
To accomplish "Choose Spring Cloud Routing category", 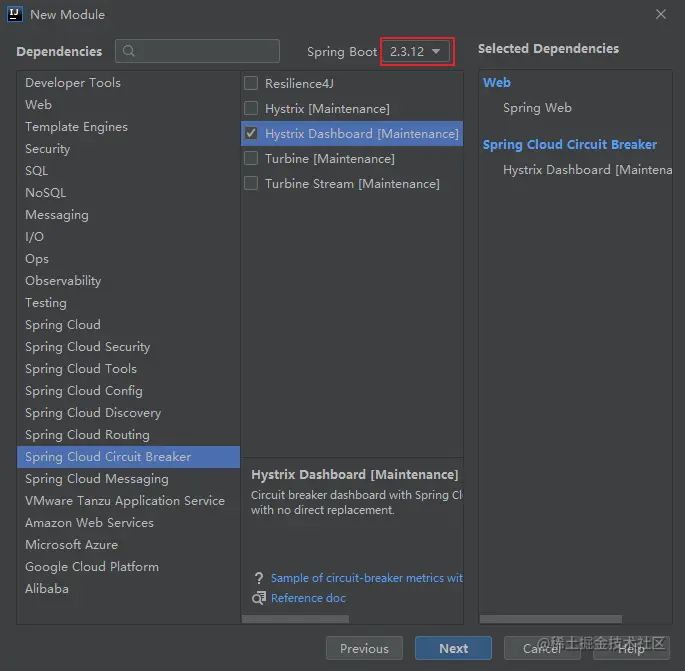I will pyautogui.click(x=128, y=434).
